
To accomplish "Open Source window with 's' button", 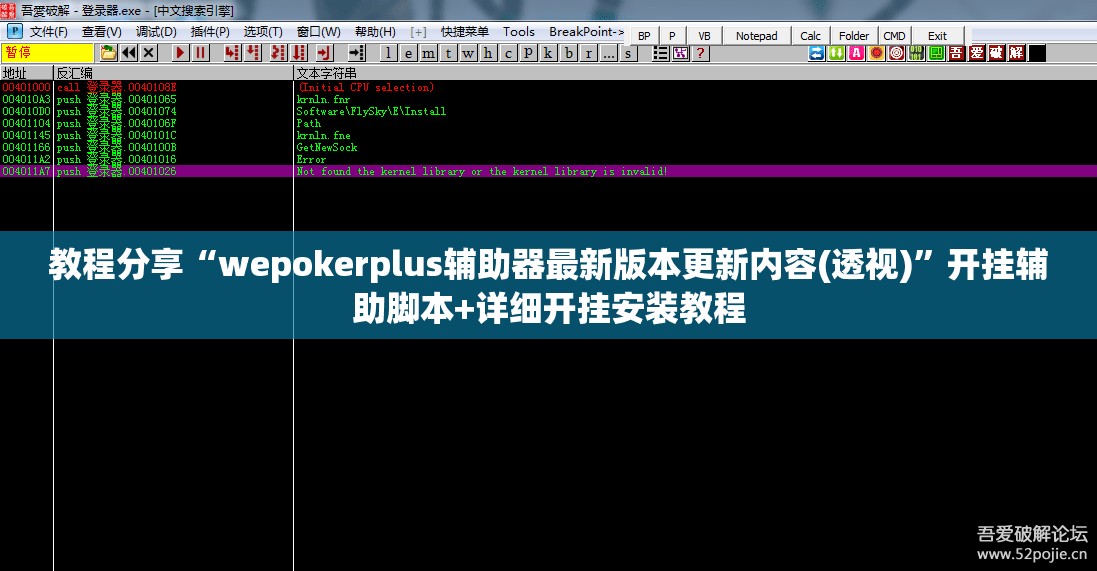I will coord(628,53).
